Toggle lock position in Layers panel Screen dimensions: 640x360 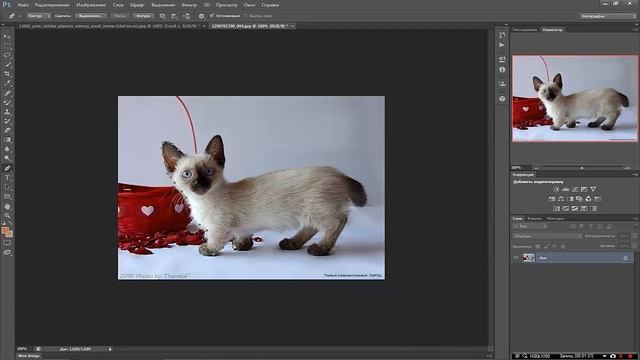(x=555, y=246)
